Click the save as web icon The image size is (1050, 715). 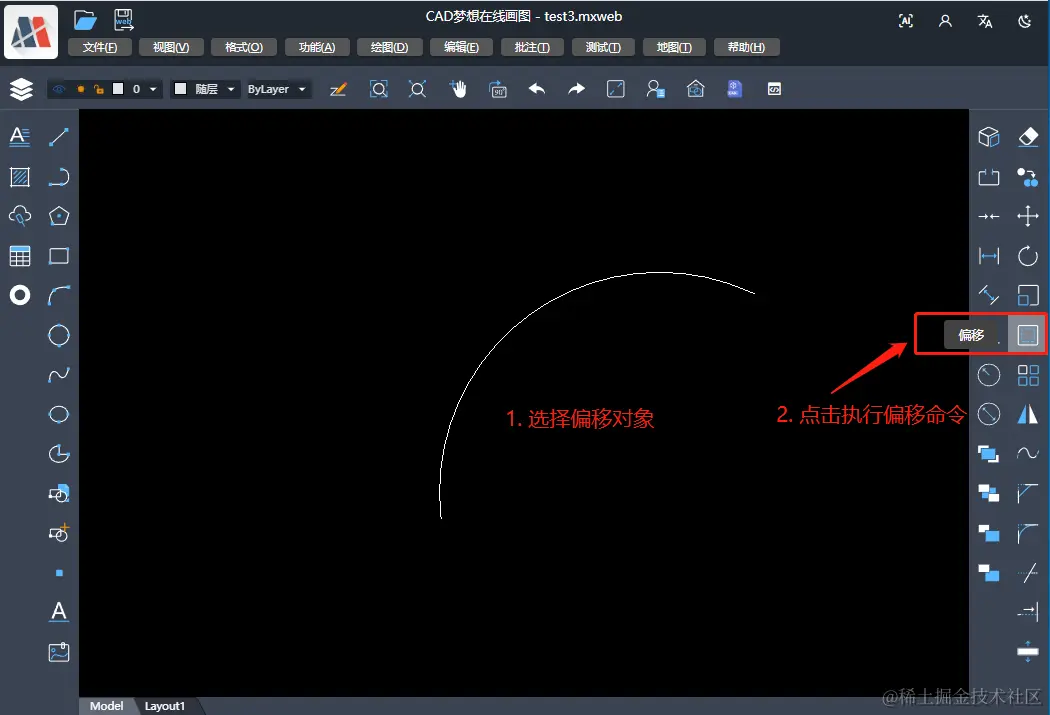124,20
